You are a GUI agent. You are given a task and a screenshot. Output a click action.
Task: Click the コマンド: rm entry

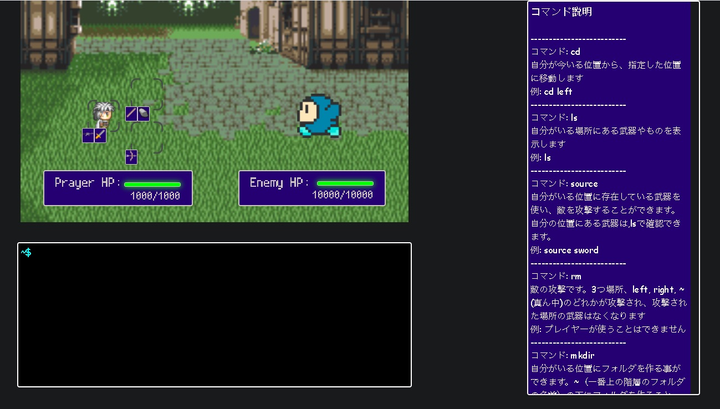[556, 276]
